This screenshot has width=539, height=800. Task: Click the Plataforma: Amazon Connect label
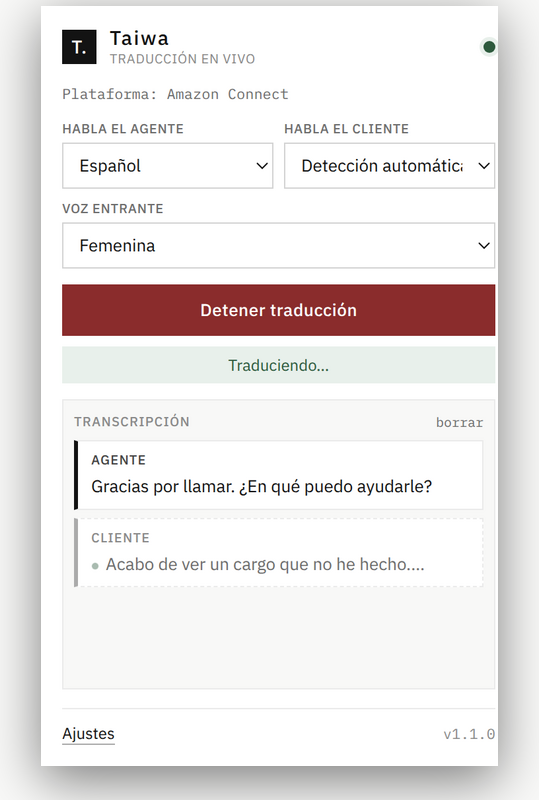(x=176, y=94)
